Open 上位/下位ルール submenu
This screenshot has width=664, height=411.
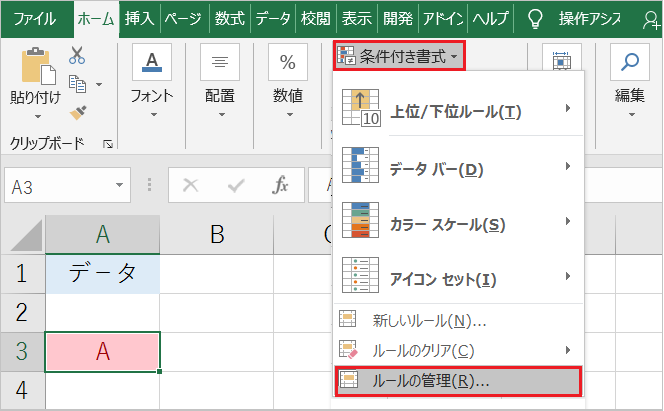click(x=458, y=108)
